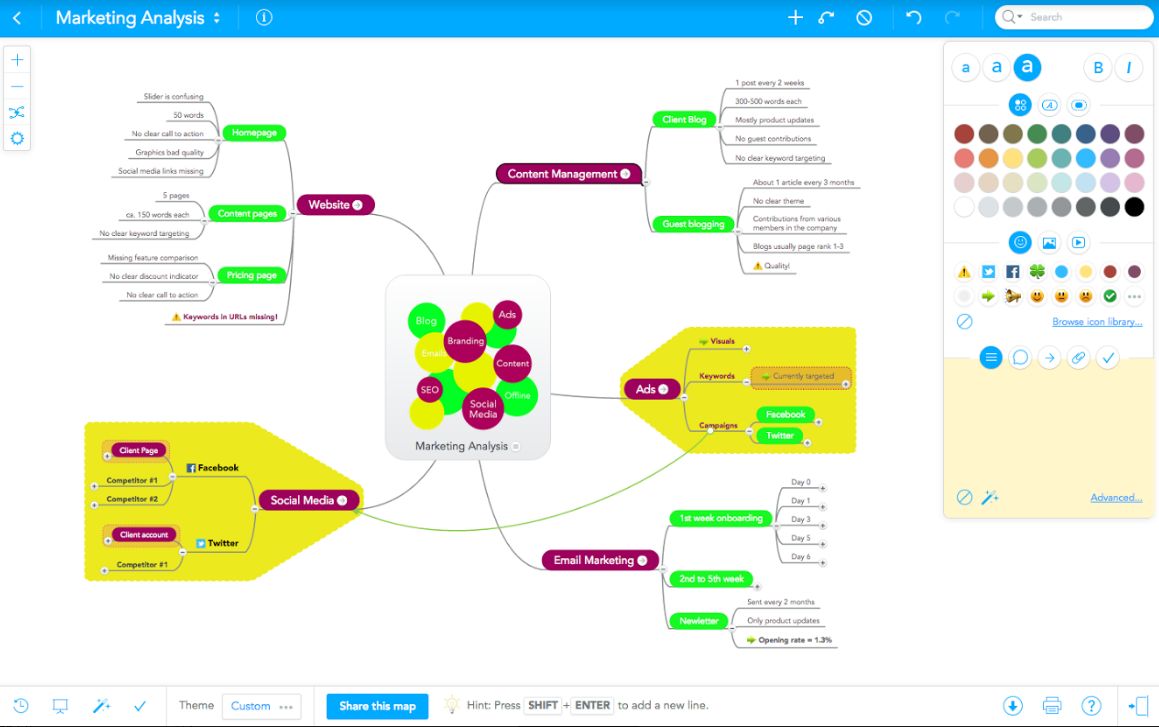Viewport: 1159px width, 727px height.
Task: Click the map layout icon in left sidebar
Action: (x=17, y=112)
